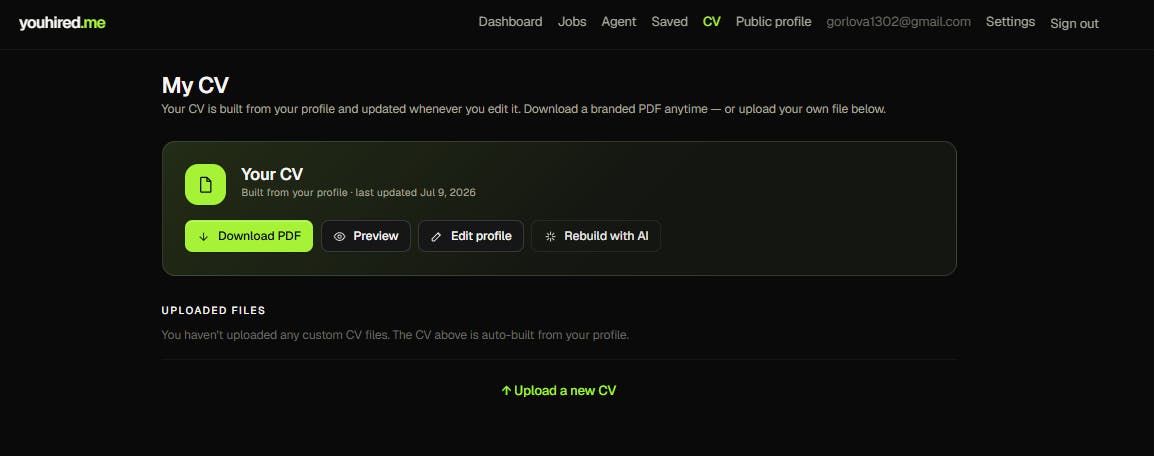Screen dimensions: 1154x456
Task: Upload a new CV file
Action: point(559,391)
